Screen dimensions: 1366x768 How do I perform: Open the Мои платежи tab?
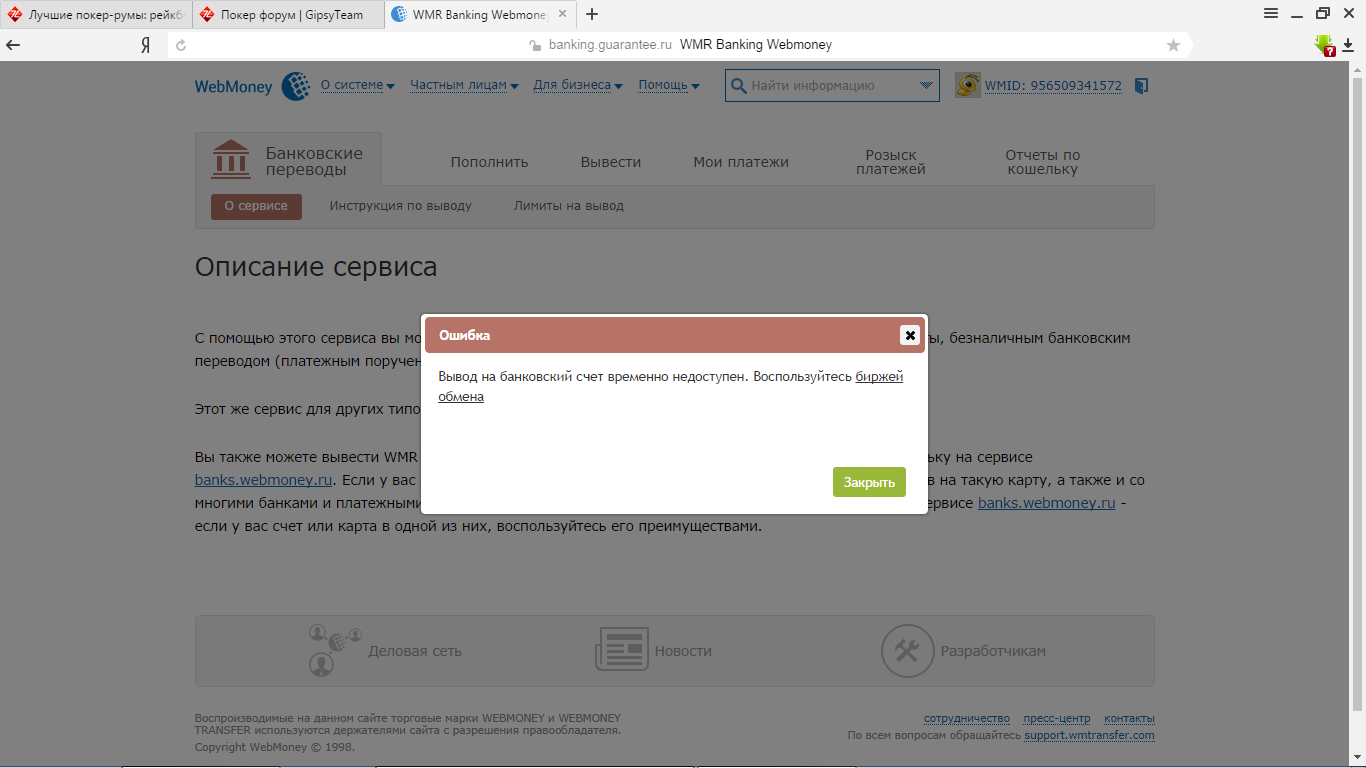coord(741,162)
